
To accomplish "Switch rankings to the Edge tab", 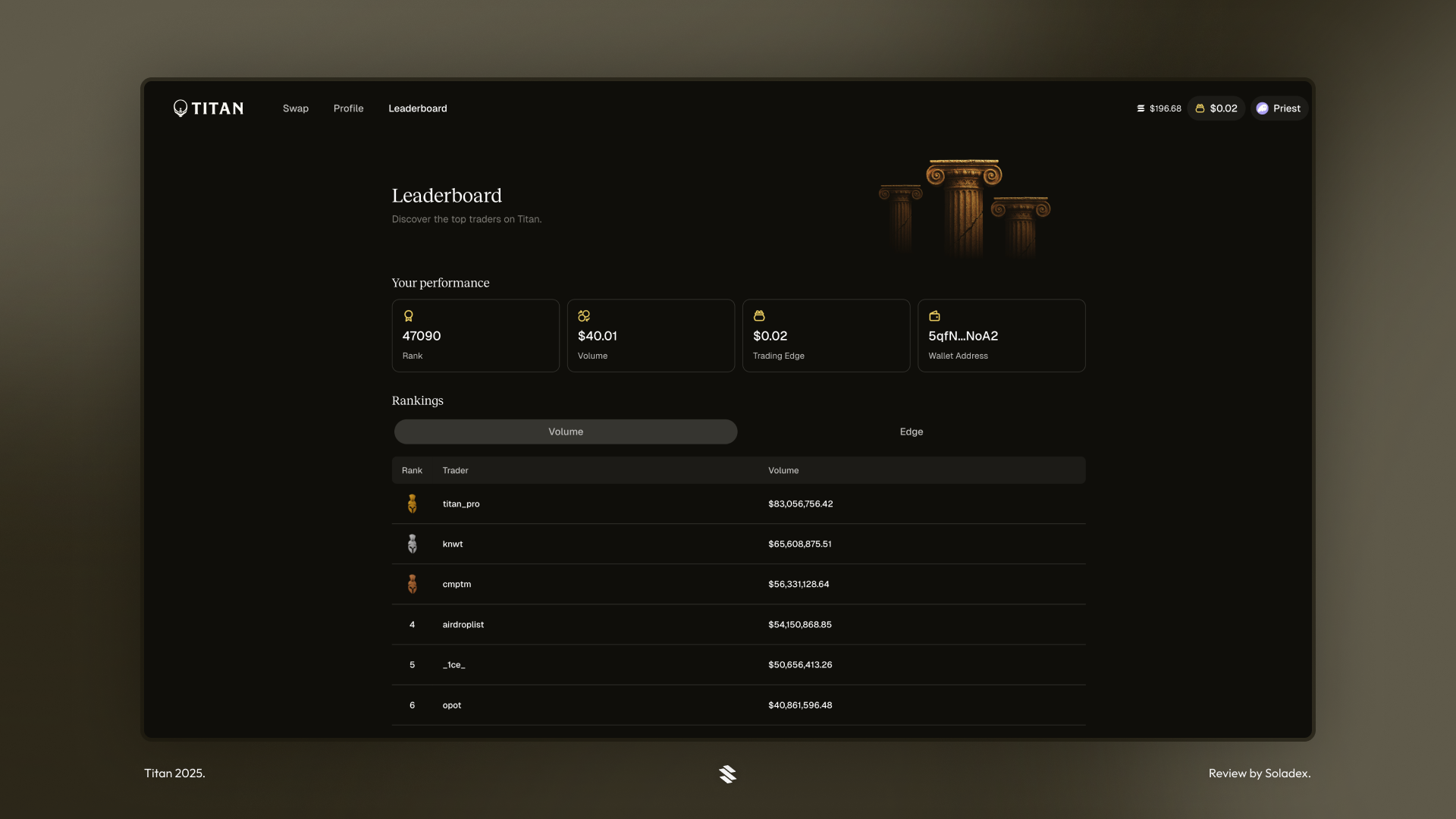I will (911, 431).
